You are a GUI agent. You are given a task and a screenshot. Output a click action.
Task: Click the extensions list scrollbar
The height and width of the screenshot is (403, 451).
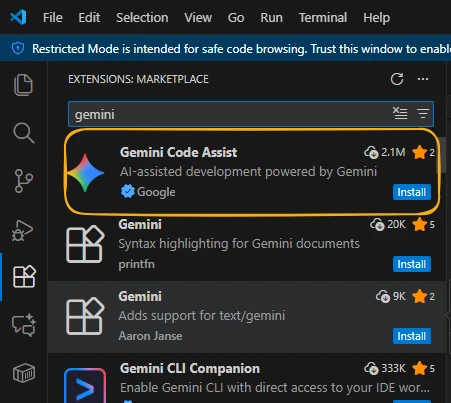coord(442,155)
